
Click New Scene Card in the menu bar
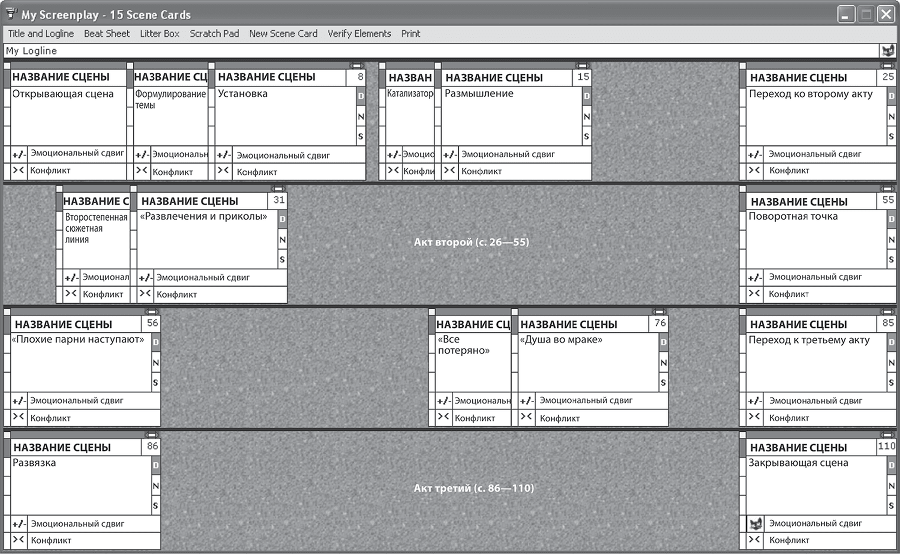pyautogui.click(x=283, y=33)
